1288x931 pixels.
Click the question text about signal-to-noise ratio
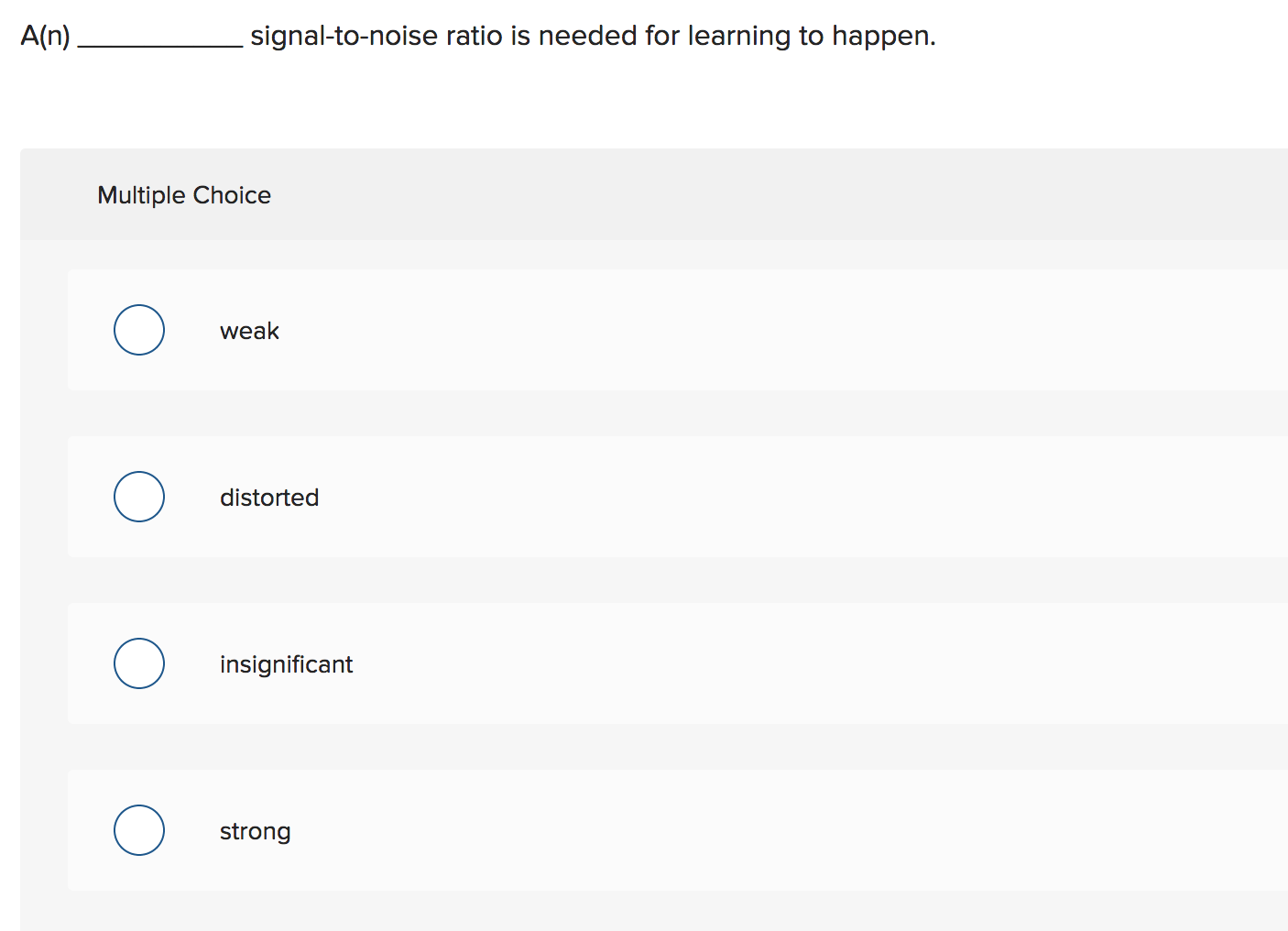(476, 36)
